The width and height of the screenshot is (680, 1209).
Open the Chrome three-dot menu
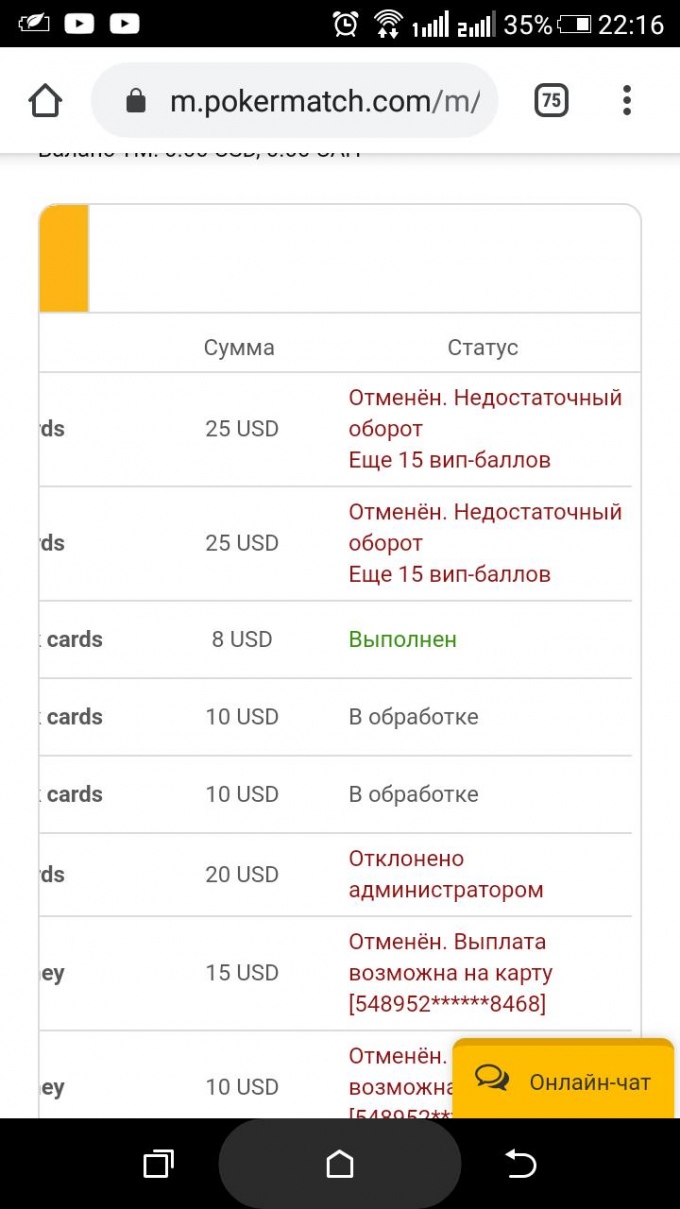pos(627,100)
